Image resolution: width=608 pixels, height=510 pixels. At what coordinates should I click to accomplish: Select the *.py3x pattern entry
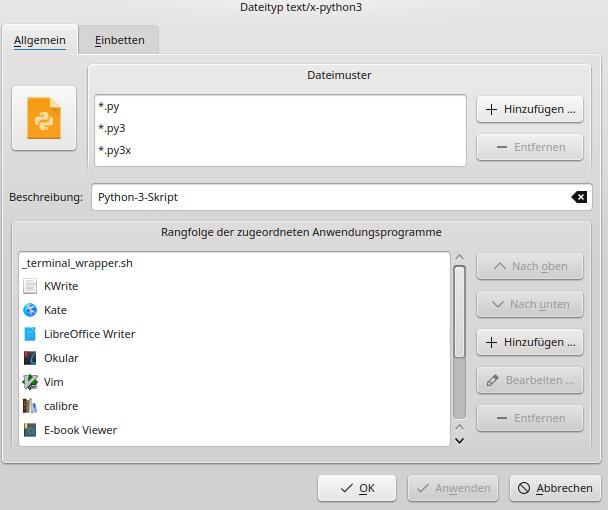point(115,150)
